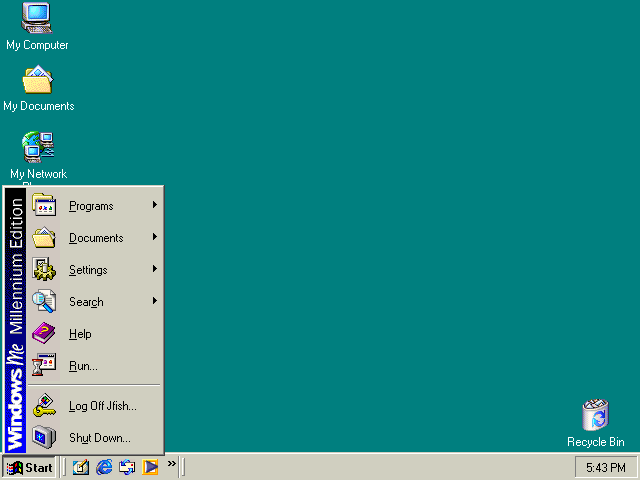Choose Run... from the Start menu
Screen dimensions: 640x480
95,365
